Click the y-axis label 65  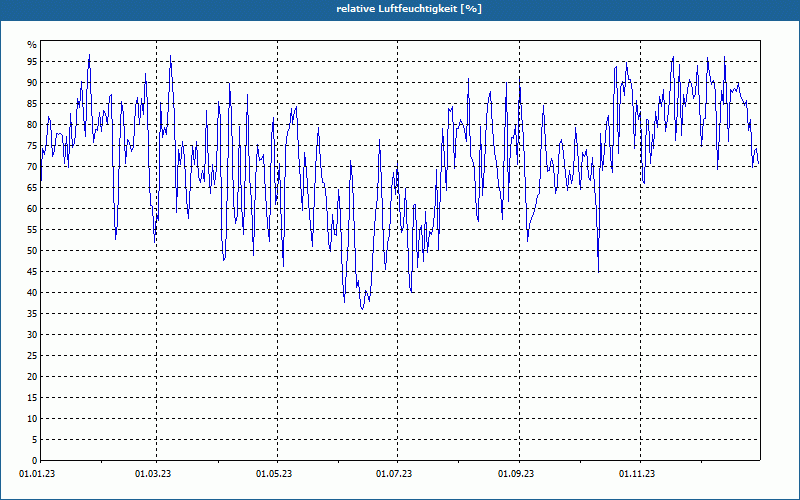click(32, 188)
